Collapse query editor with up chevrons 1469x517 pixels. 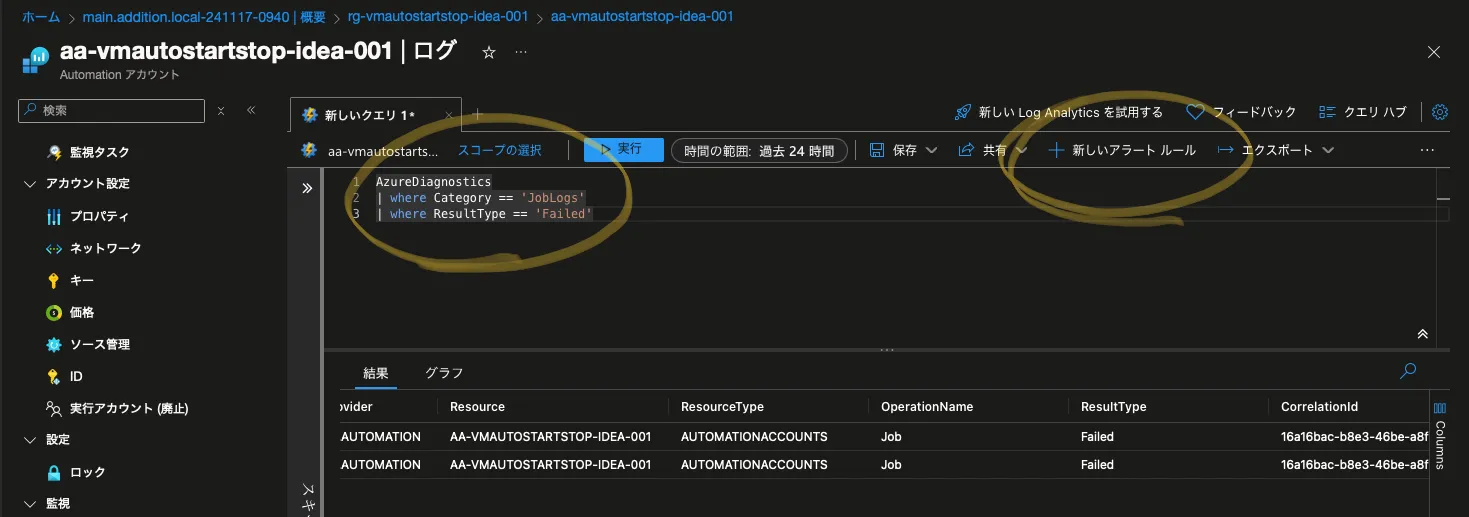[1423, 334]
